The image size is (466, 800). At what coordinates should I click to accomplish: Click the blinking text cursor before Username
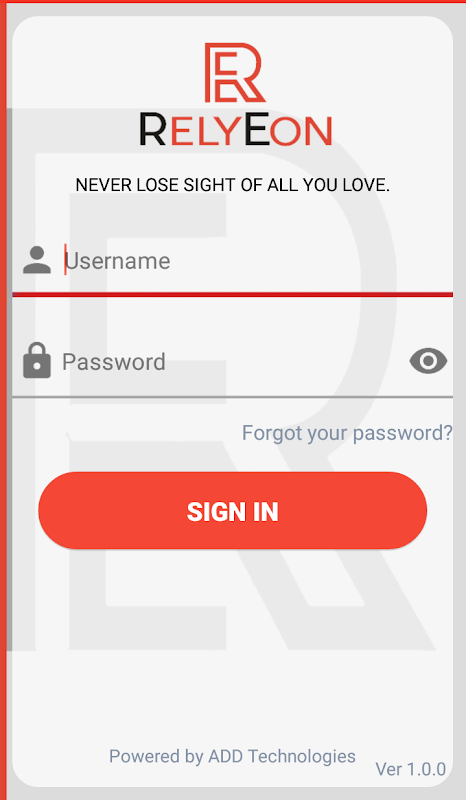pyautogui.click(x=65, y=259)
